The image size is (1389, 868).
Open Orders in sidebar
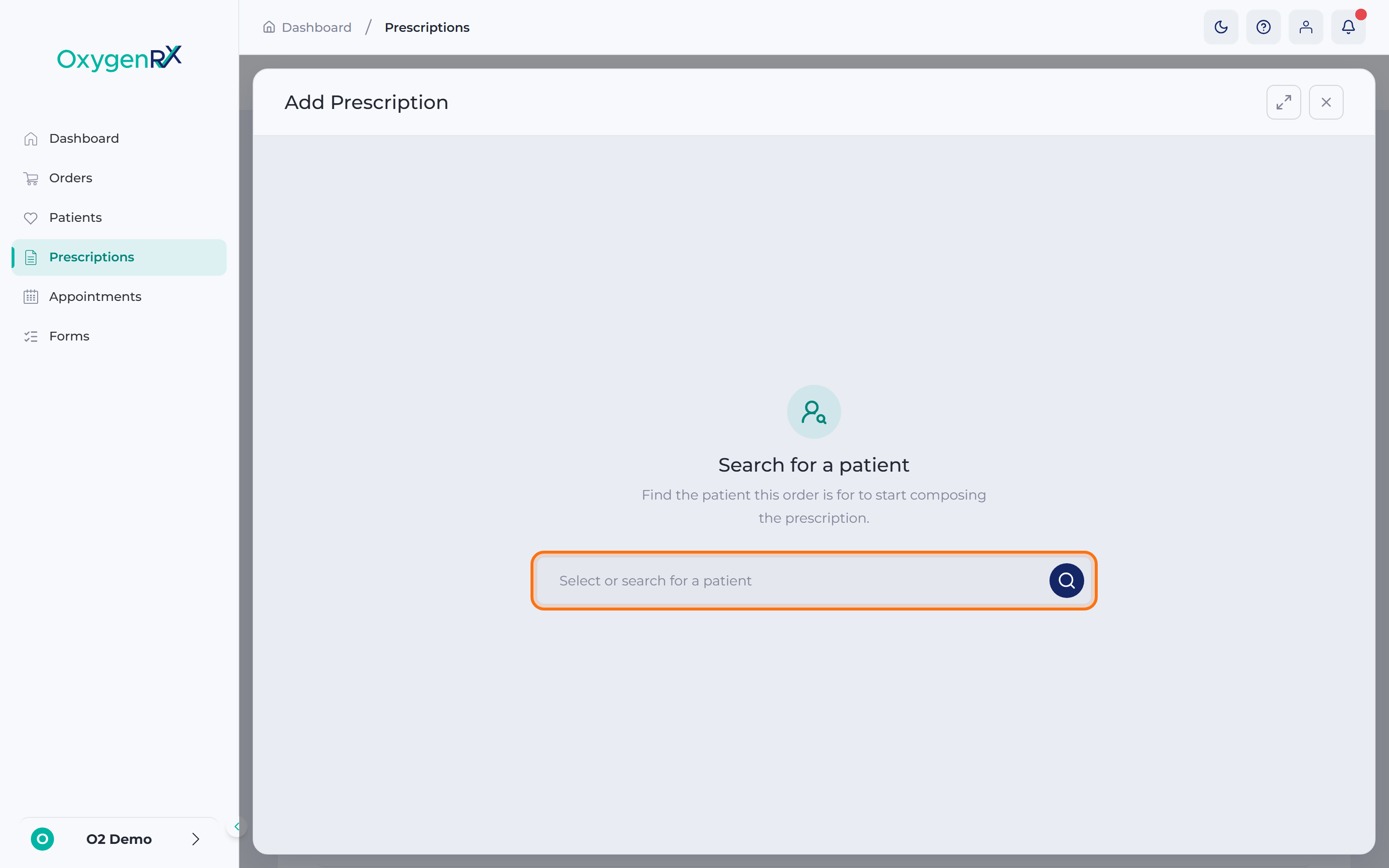coord(119,178)
